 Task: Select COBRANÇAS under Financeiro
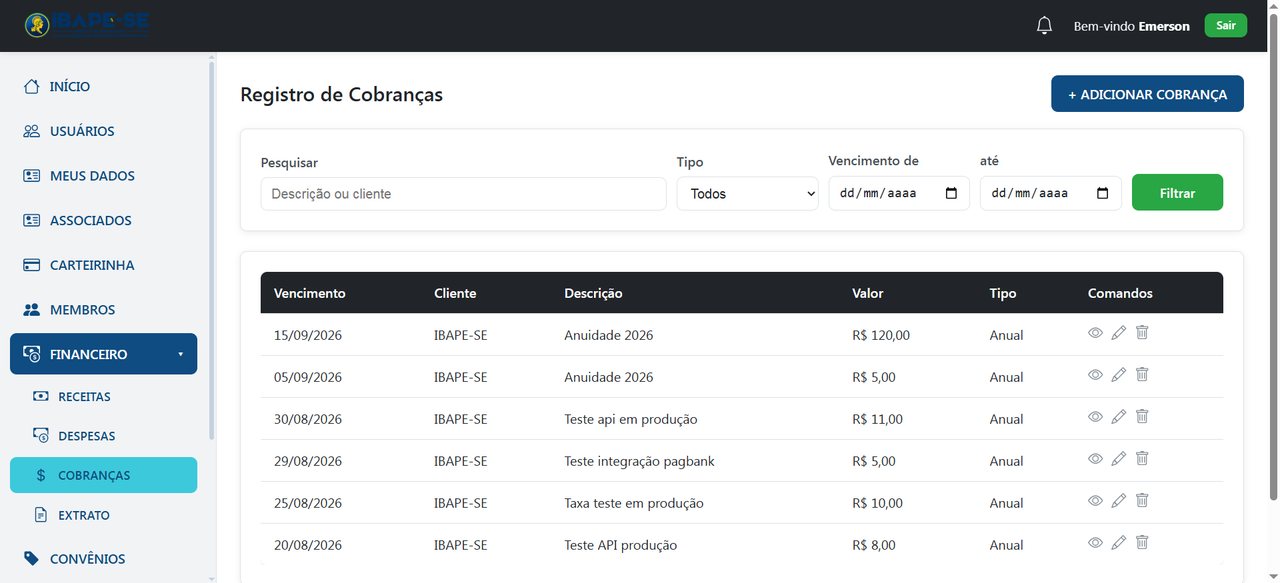pyautogui.click(x=104, y=476)
